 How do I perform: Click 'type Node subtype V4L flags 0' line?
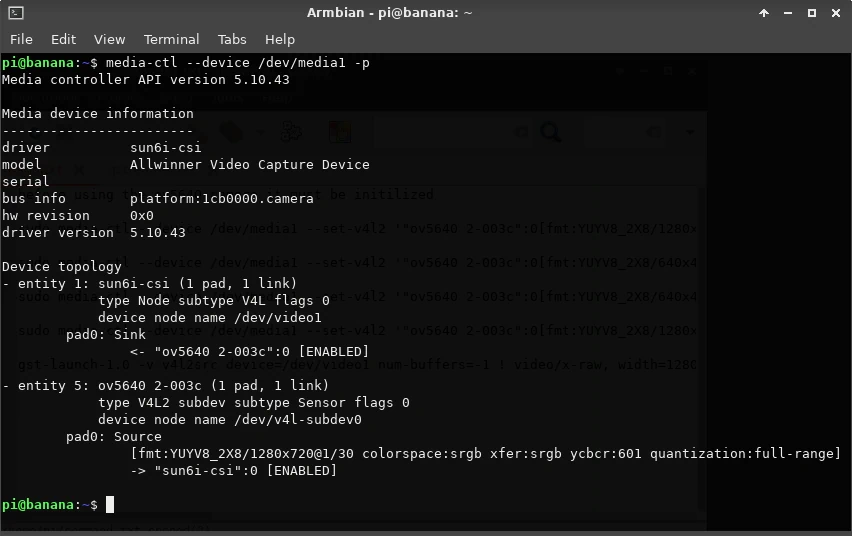tap(214, 301)
